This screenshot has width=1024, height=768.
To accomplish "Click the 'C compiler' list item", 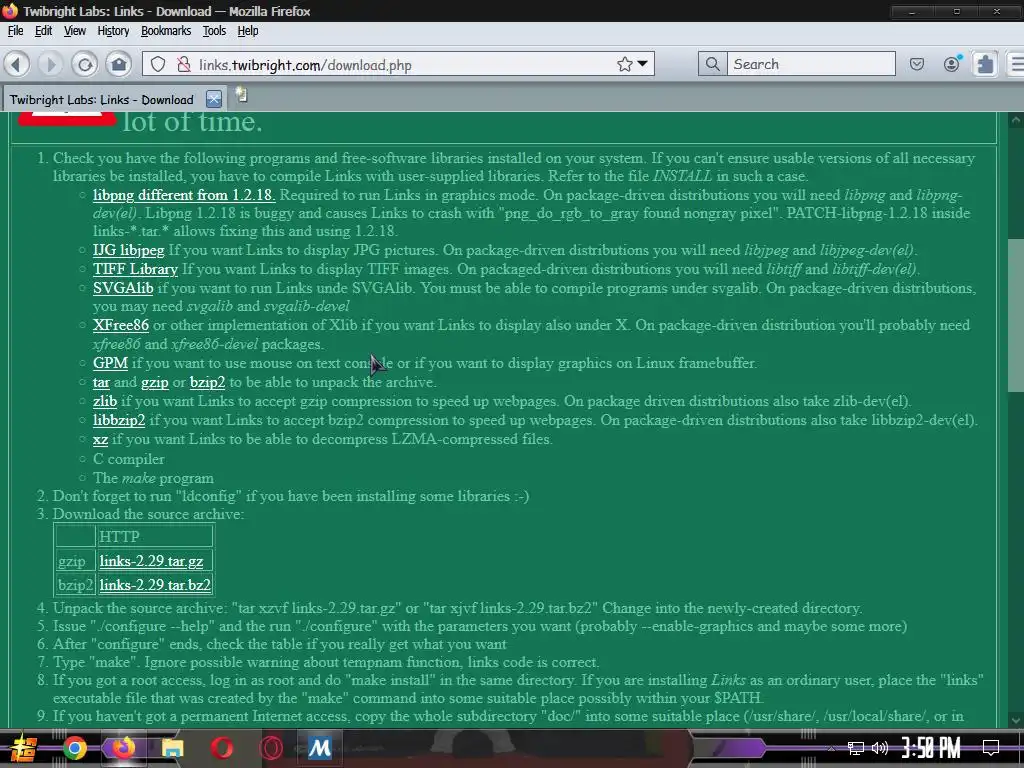I will 129,459.
